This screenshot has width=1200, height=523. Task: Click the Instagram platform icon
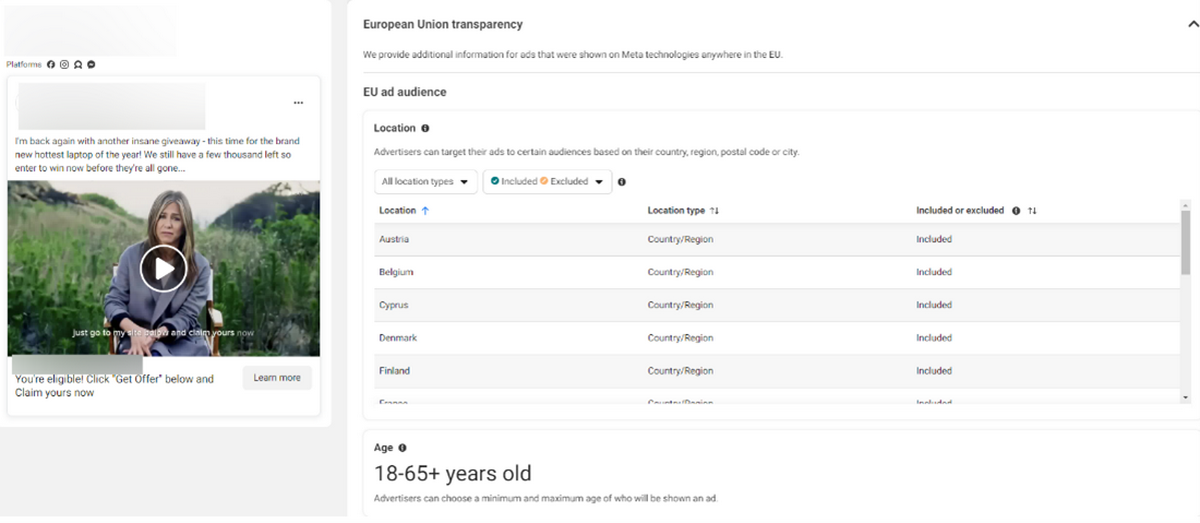click(x=64, y=64)
